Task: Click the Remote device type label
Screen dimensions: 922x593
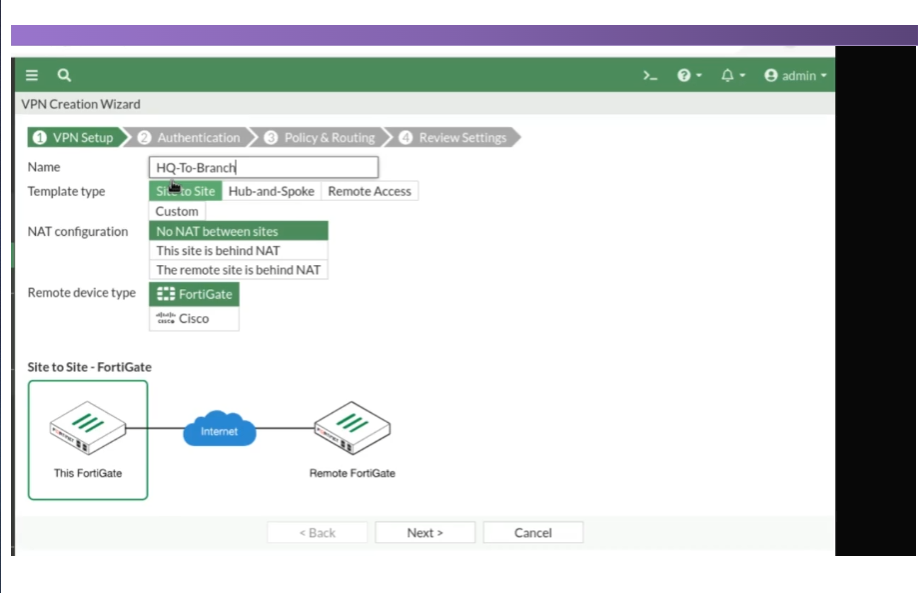Action: click(82, 292)
